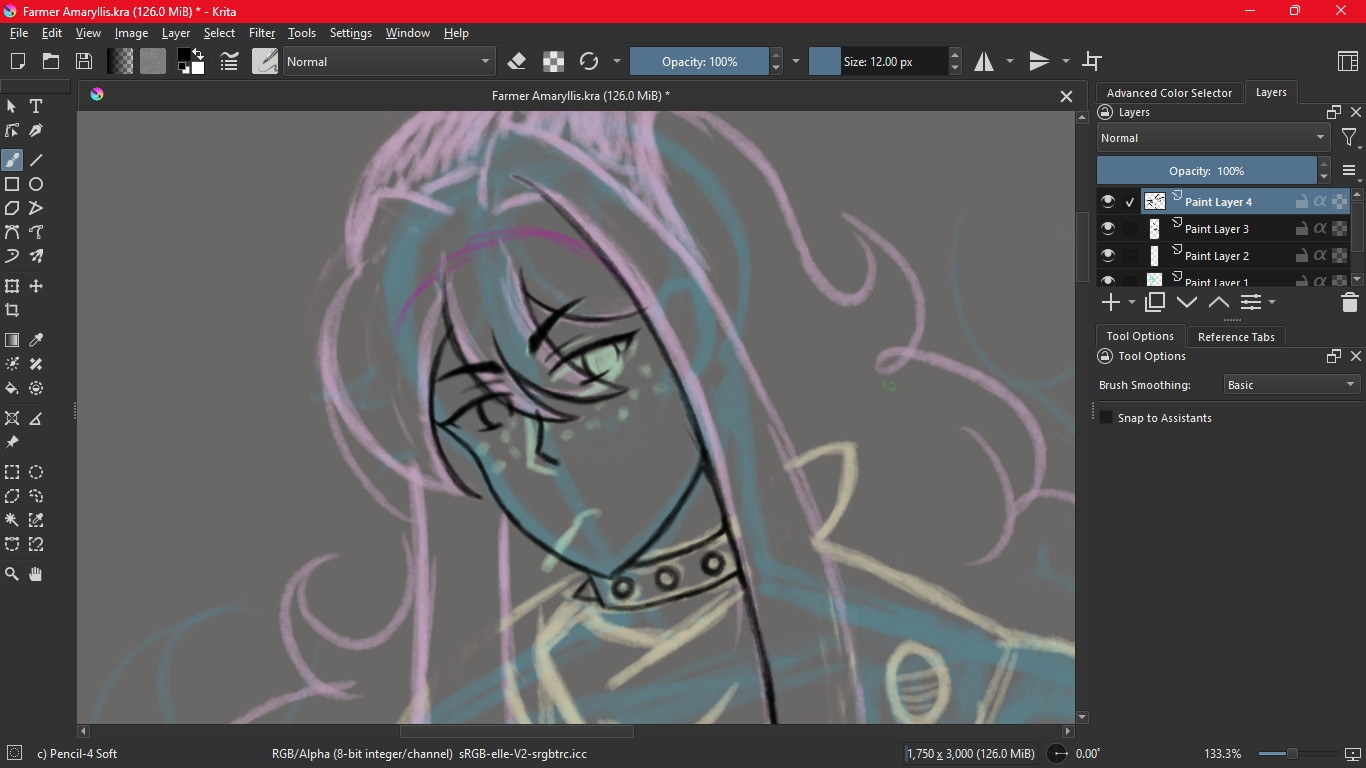Screen dimensions: 1366x768
Task: Select the Text tool
Action: click(x=36, y=106)
